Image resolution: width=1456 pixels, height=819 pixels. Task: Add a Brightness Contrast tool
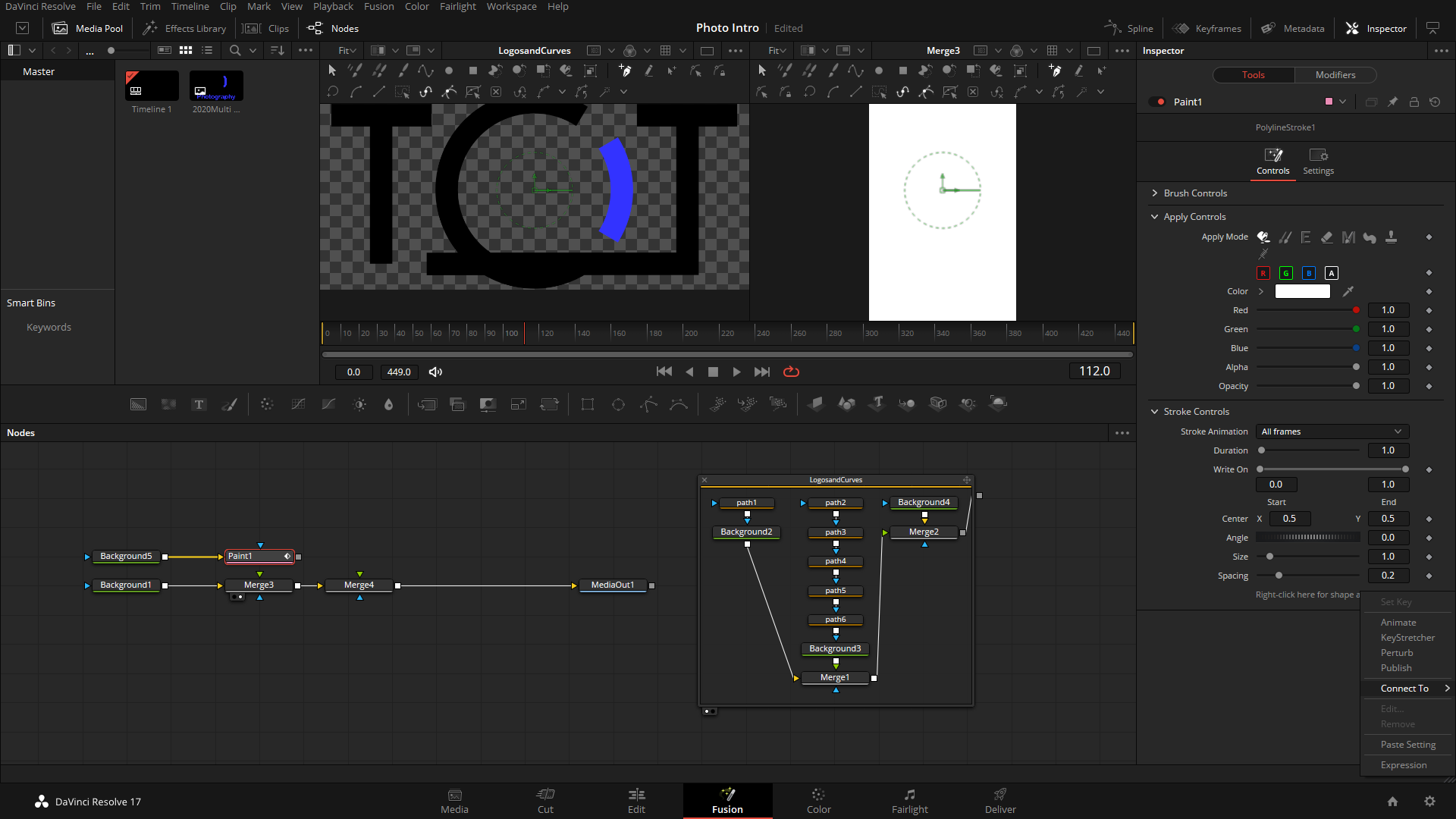[359, 404]
